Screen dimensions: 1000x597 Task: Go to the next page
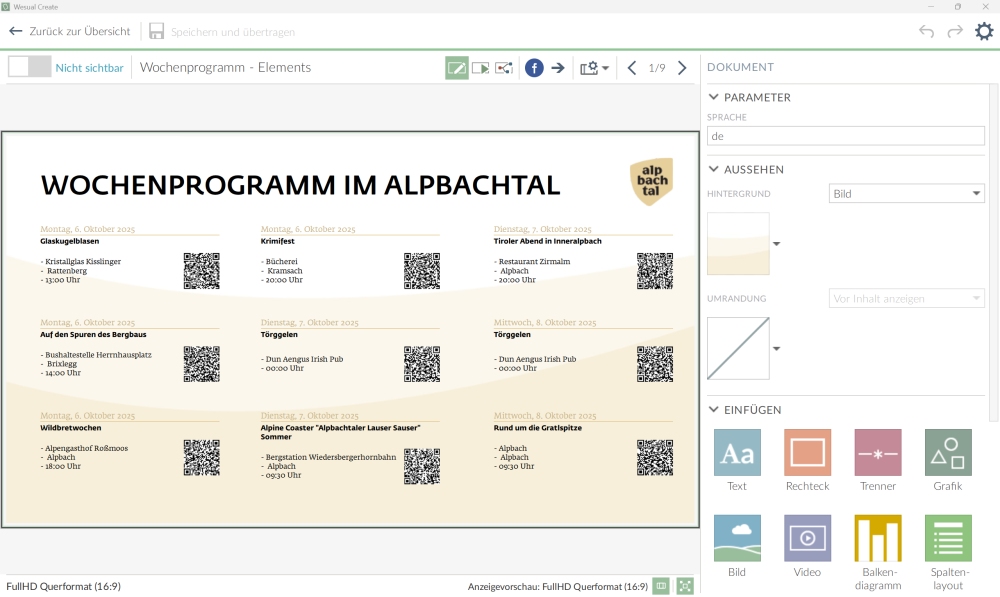point(682,68)
